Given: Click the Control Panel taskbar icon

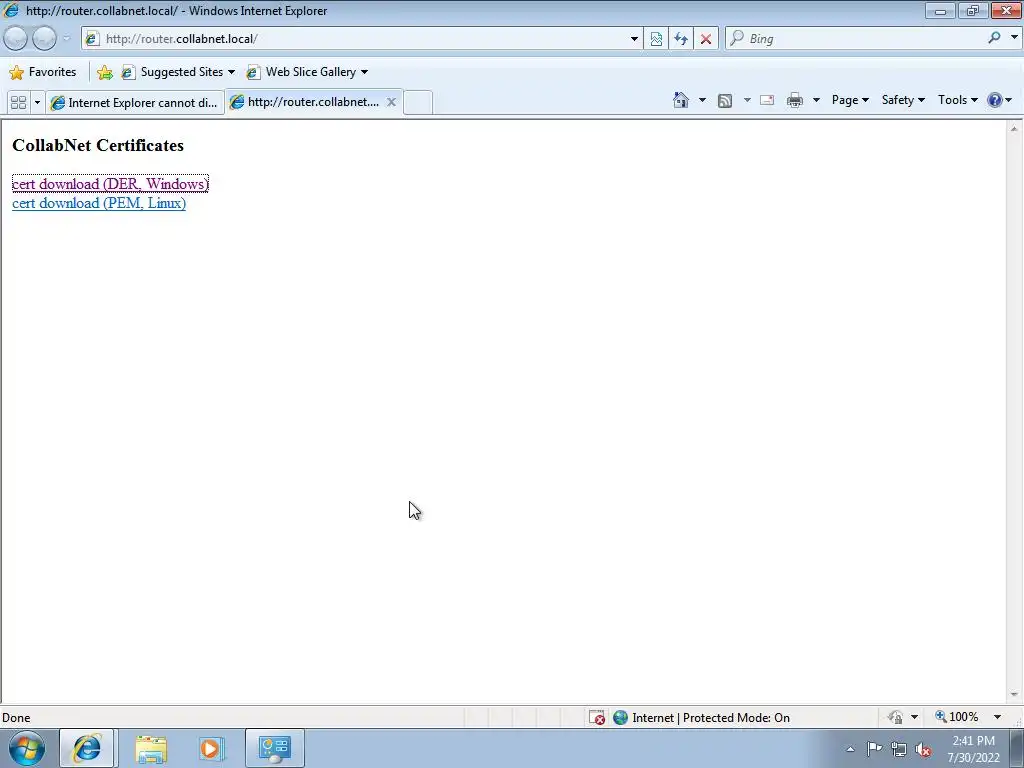Looking at the screenshot, I should [x=274, y=748].
